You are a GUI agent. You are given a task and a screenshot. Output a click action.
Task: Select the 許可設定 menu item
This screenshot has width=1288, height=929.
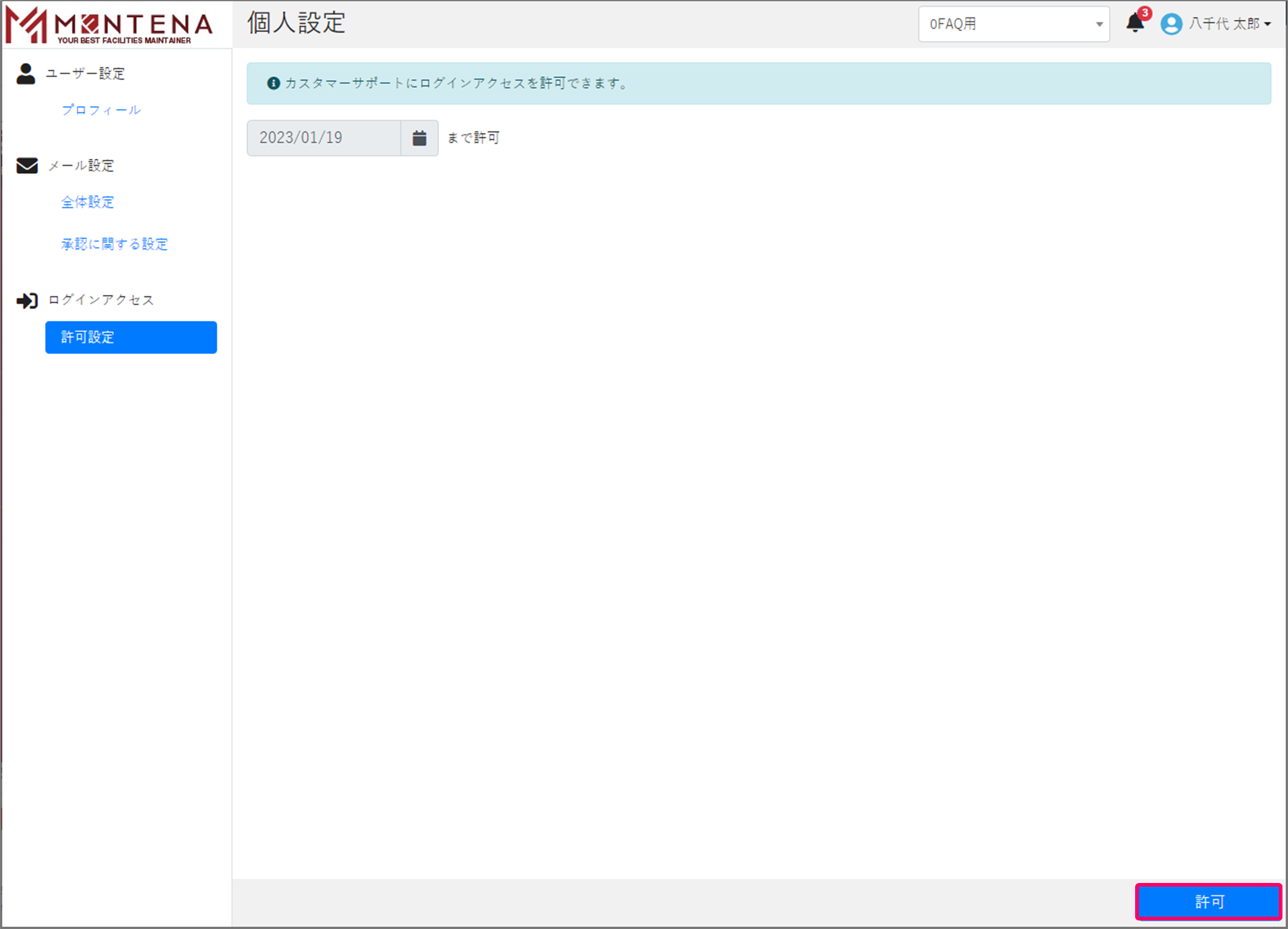(x=131, y=337)
